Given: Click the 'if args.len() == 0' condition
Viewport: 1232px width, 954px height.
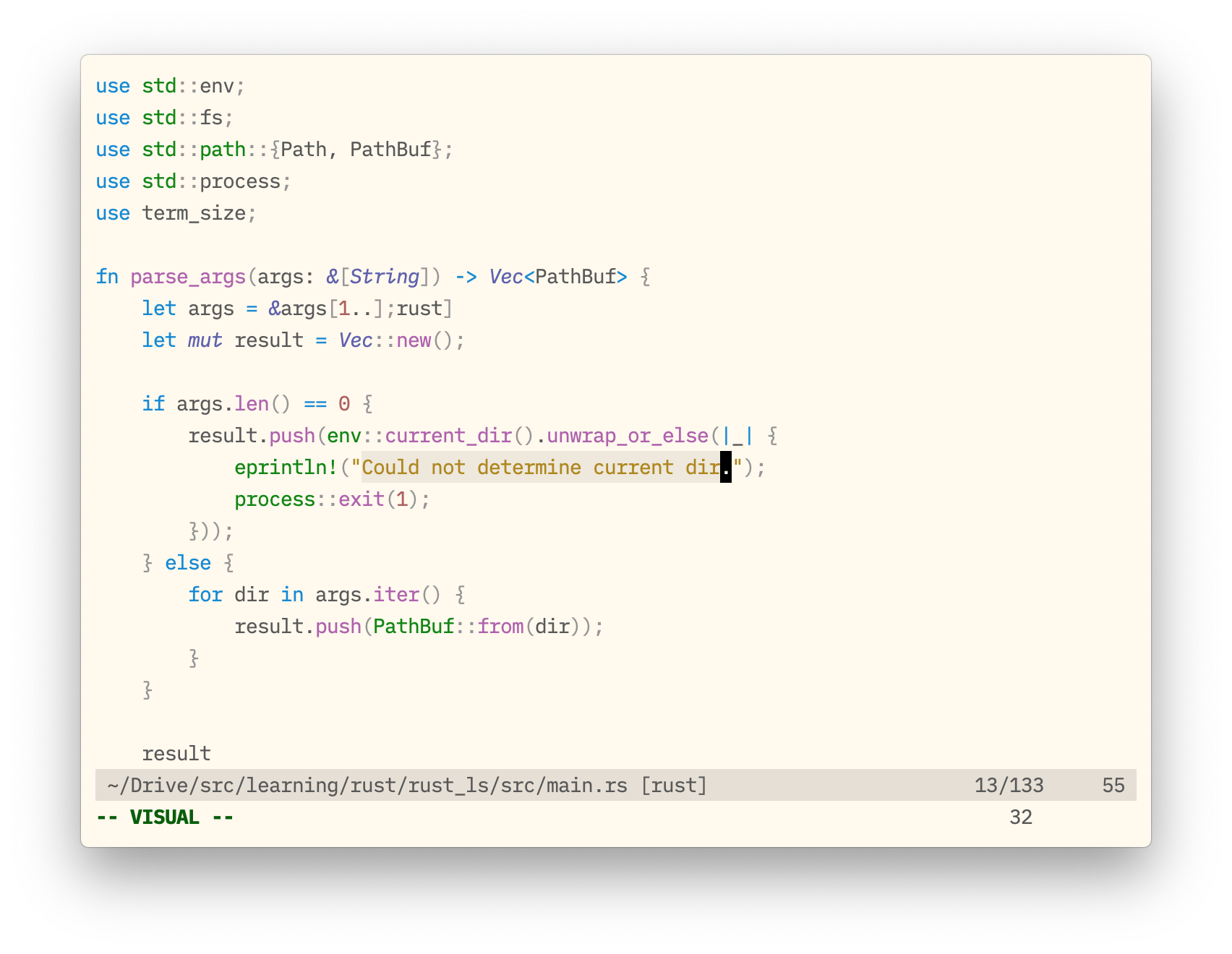Looking at the screenshot, I should (246, 404).
